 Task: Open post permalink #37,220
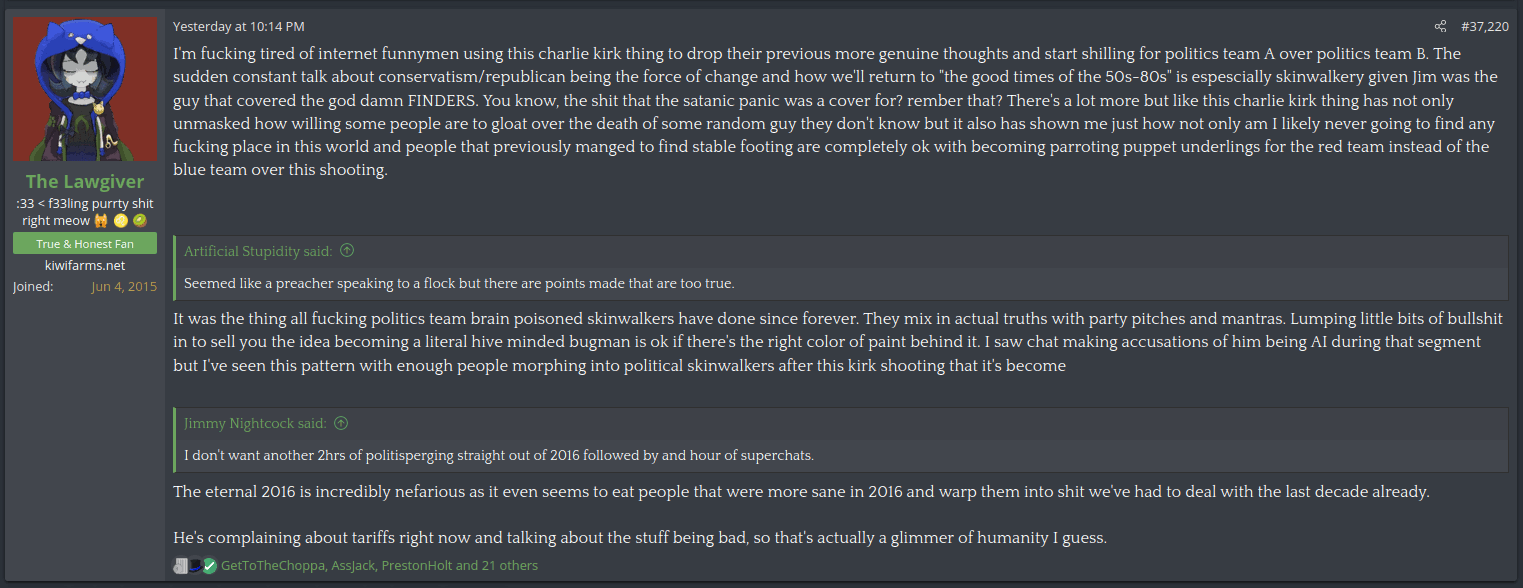click(x=1485, y=27)
